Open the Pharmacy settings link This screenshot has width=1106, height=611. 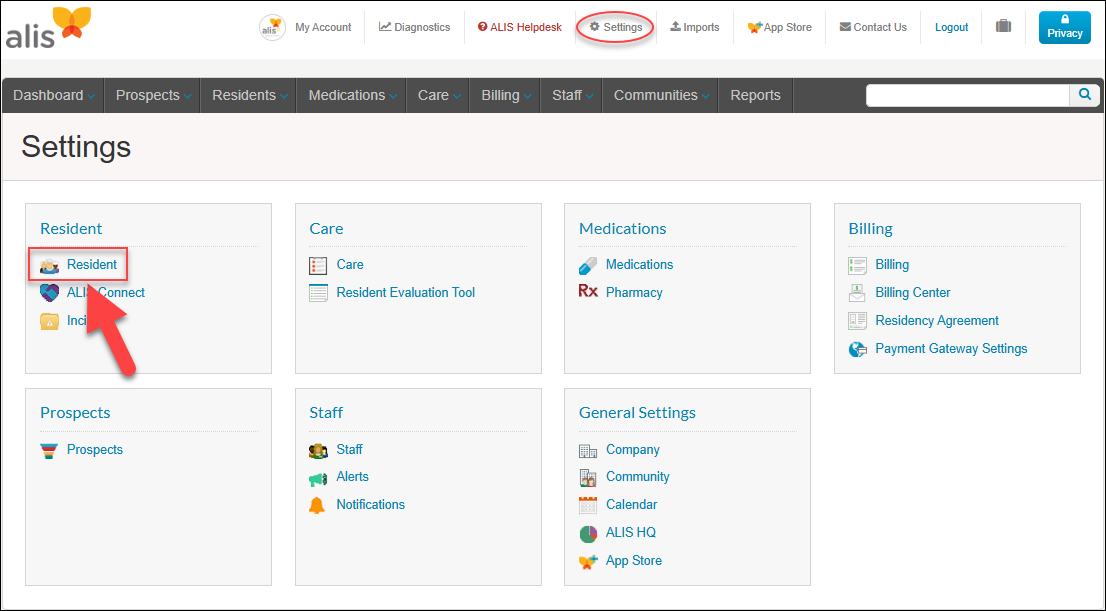point(634,292)
